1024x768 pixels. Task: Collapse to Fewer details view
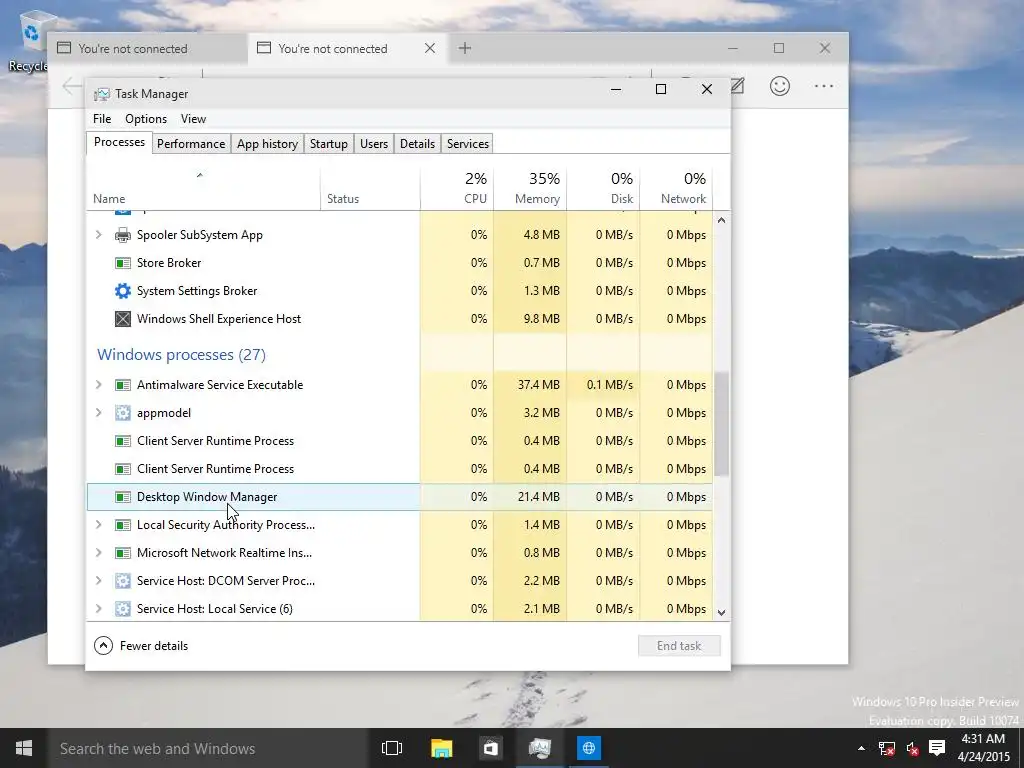coord(141,646)
